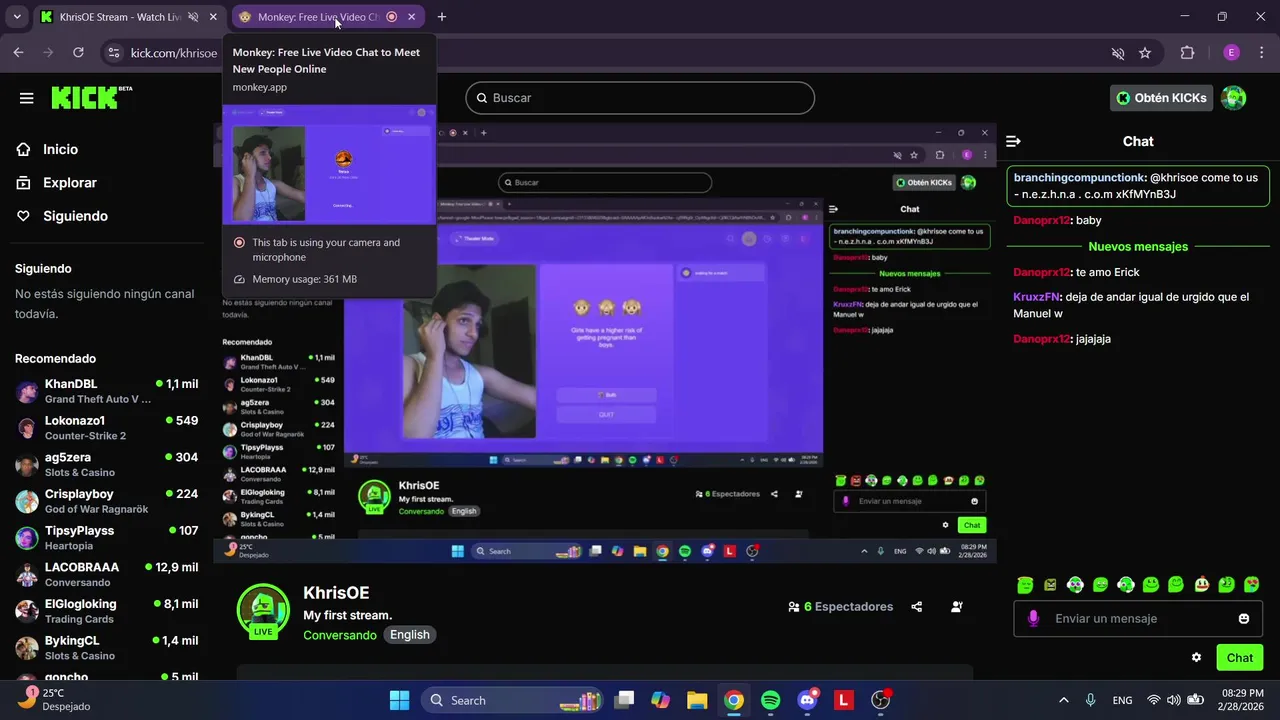The width and height of the screenshot is (1280, 720).
Task: Open Task View on taskbar
Action: (x=624, y=700)
